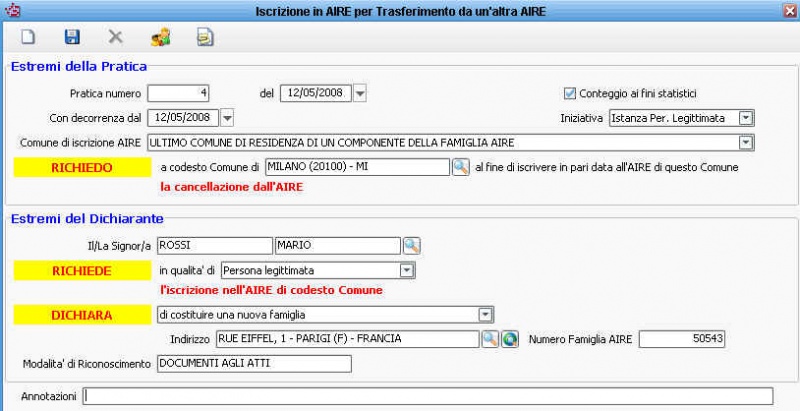The image size is (800, 411).
Task: Close the Iscrizione in AIRE window
Action: [791, 11]
